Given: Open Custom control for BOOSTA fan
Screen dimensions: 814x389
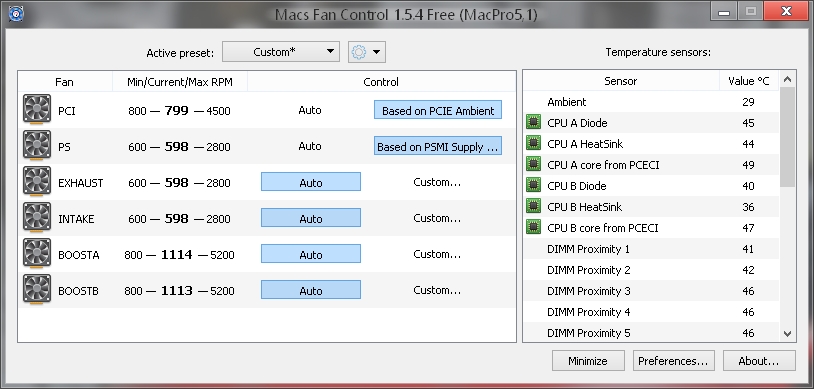Looking at the screenshot, I should (437, 254).
